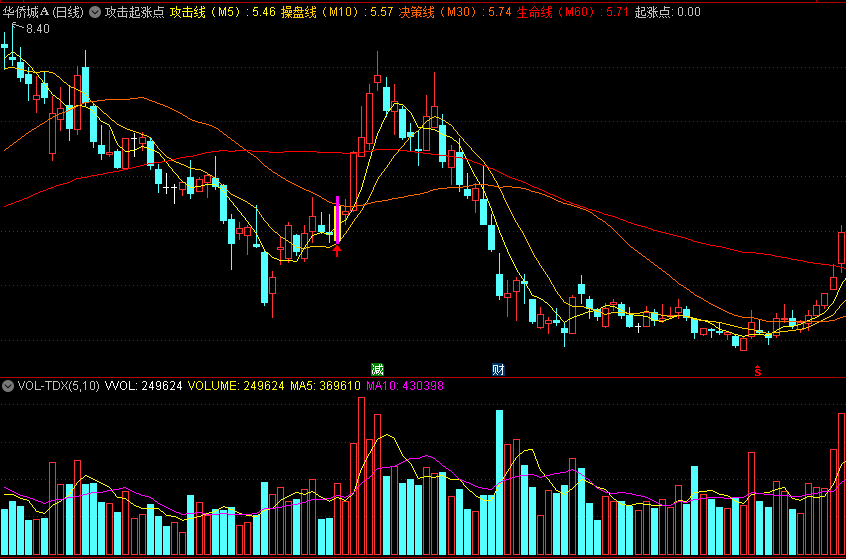This screenshot has height=559, width=846.
Task: Click the 起涨点: 0.00 value
Action: click(x=667, y=12)
